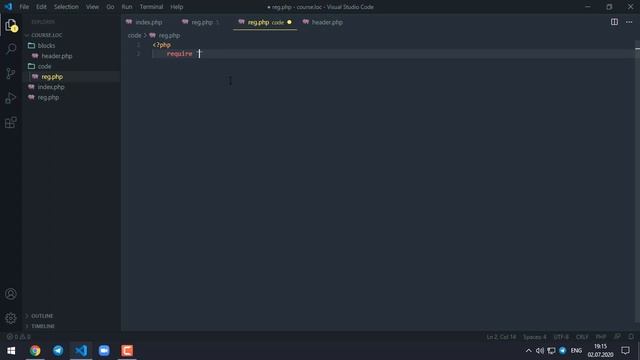Open the Accounts menu icon
This screenshot has height=360, width=640.
(11, 294)
